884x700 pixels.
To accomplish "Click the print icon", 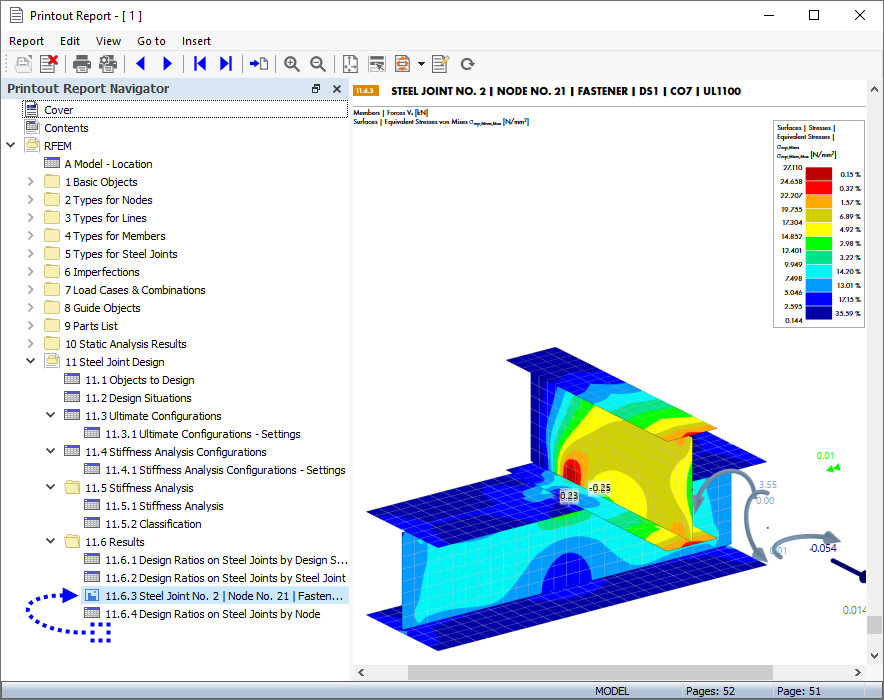I will [x=82, y=64].
